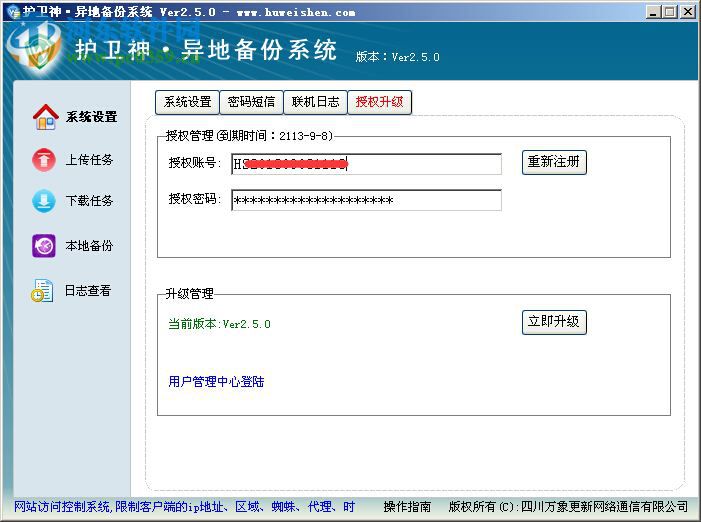Screen dimensions: 701x522
Task: Click the 升级管理 group label
Action: [x=190, y=294]
